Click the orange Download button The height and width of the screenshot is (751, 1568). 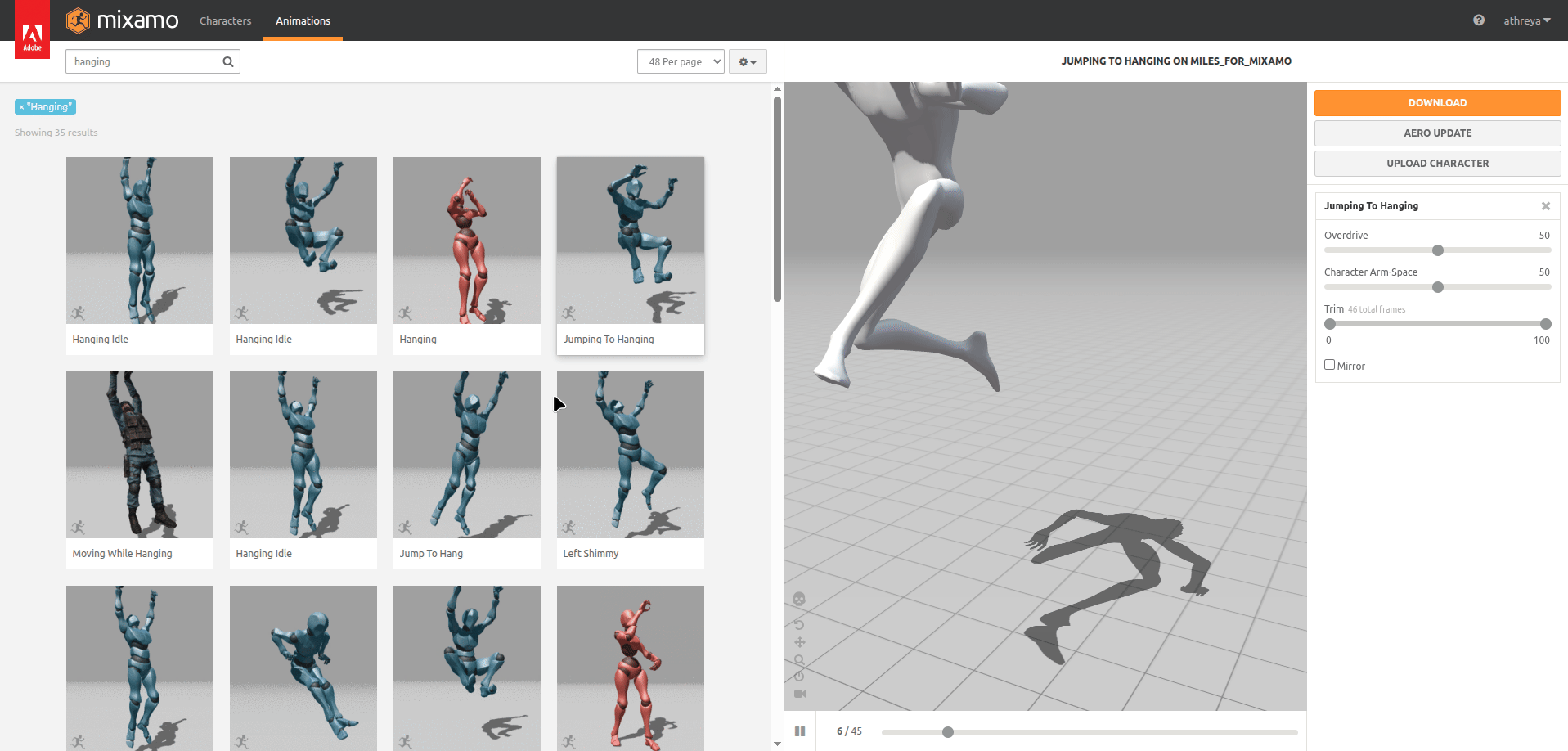tap(1437, 103)
